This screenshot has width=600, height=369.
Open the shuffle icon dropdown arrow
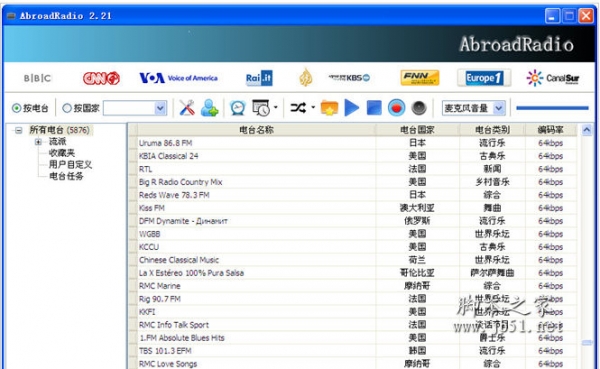coord(313,108)
